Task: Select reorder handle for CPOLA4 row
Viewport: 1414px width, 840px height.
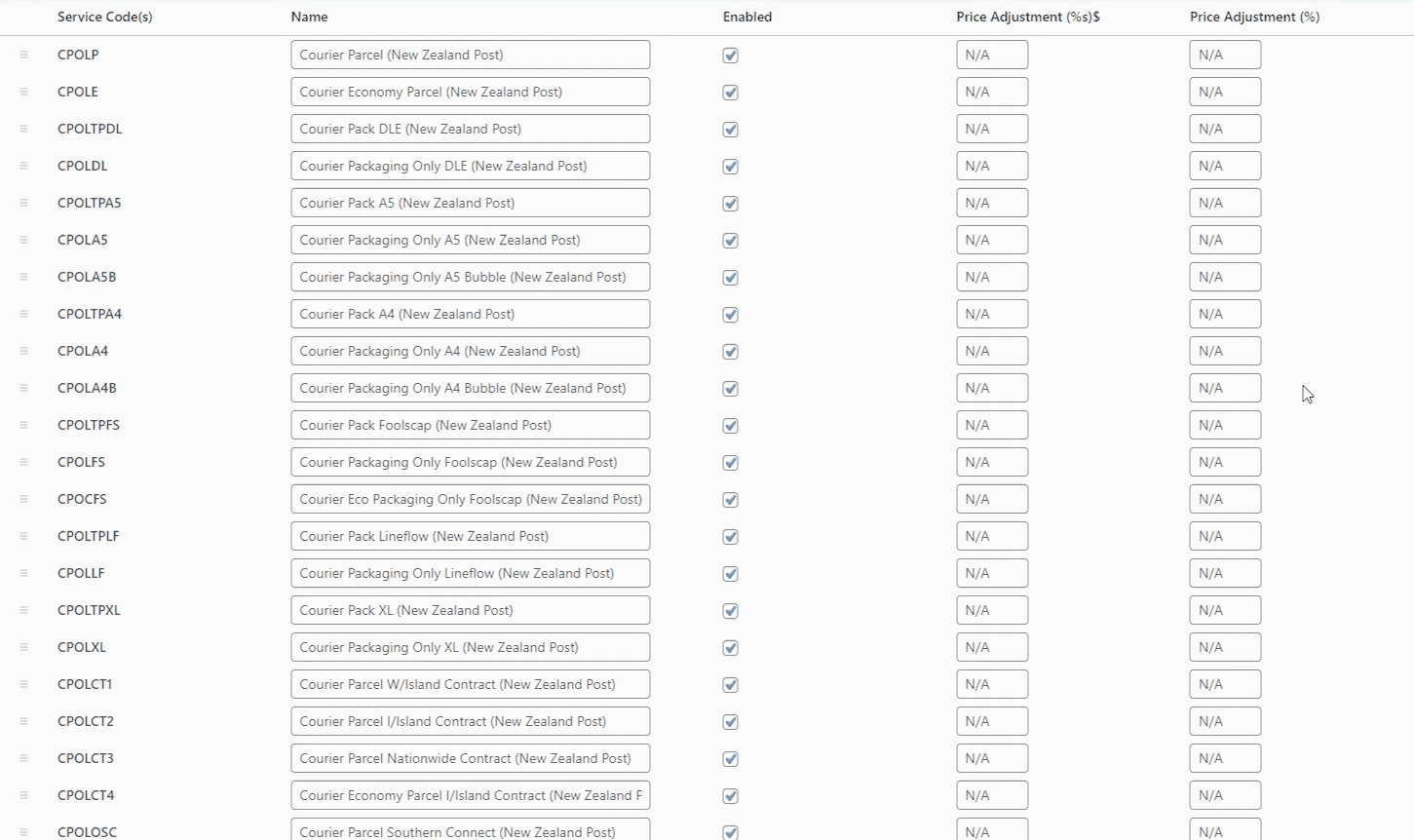Action: 23,351
